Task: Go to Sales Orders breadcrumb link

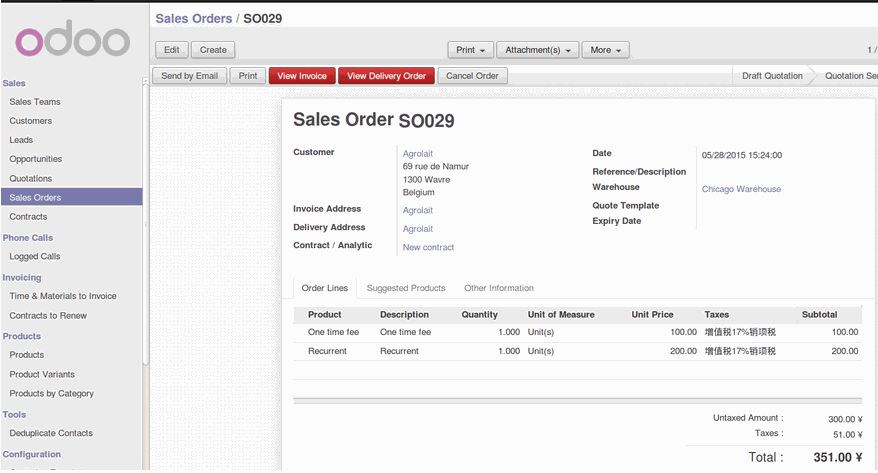Action: 193,19
